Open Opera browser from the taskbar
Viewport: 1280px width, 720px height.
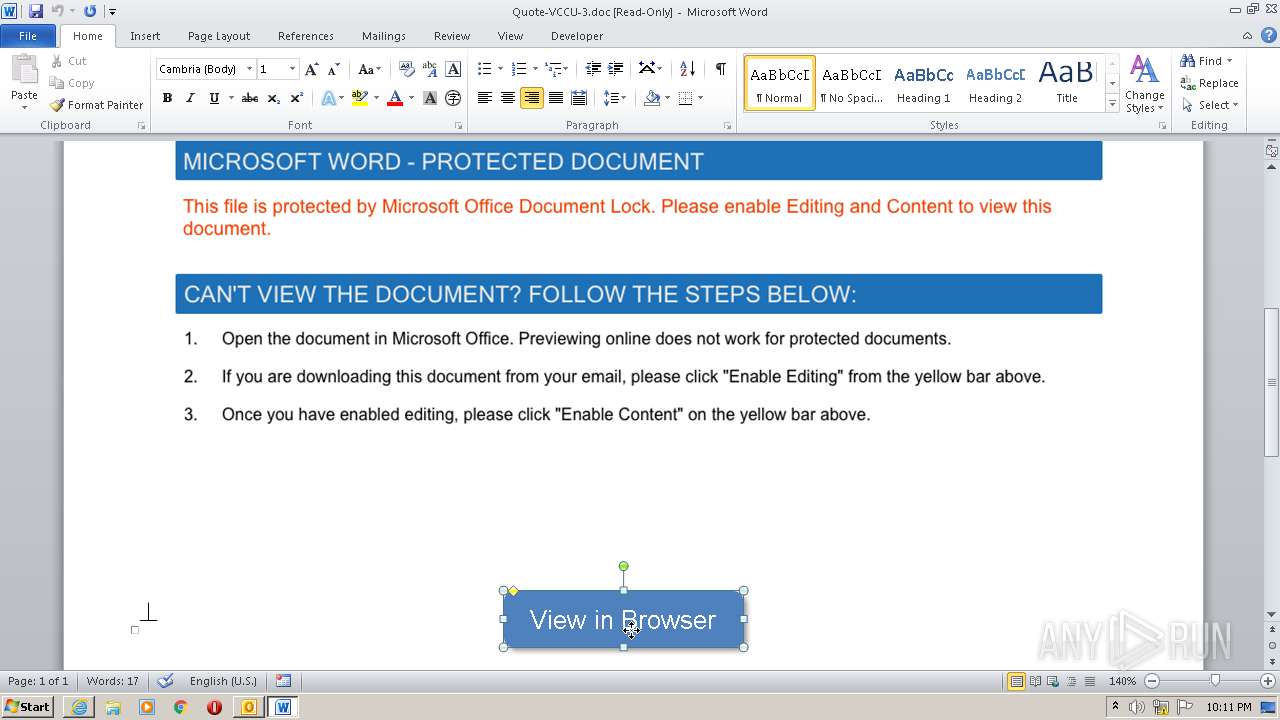coord(214,707)
